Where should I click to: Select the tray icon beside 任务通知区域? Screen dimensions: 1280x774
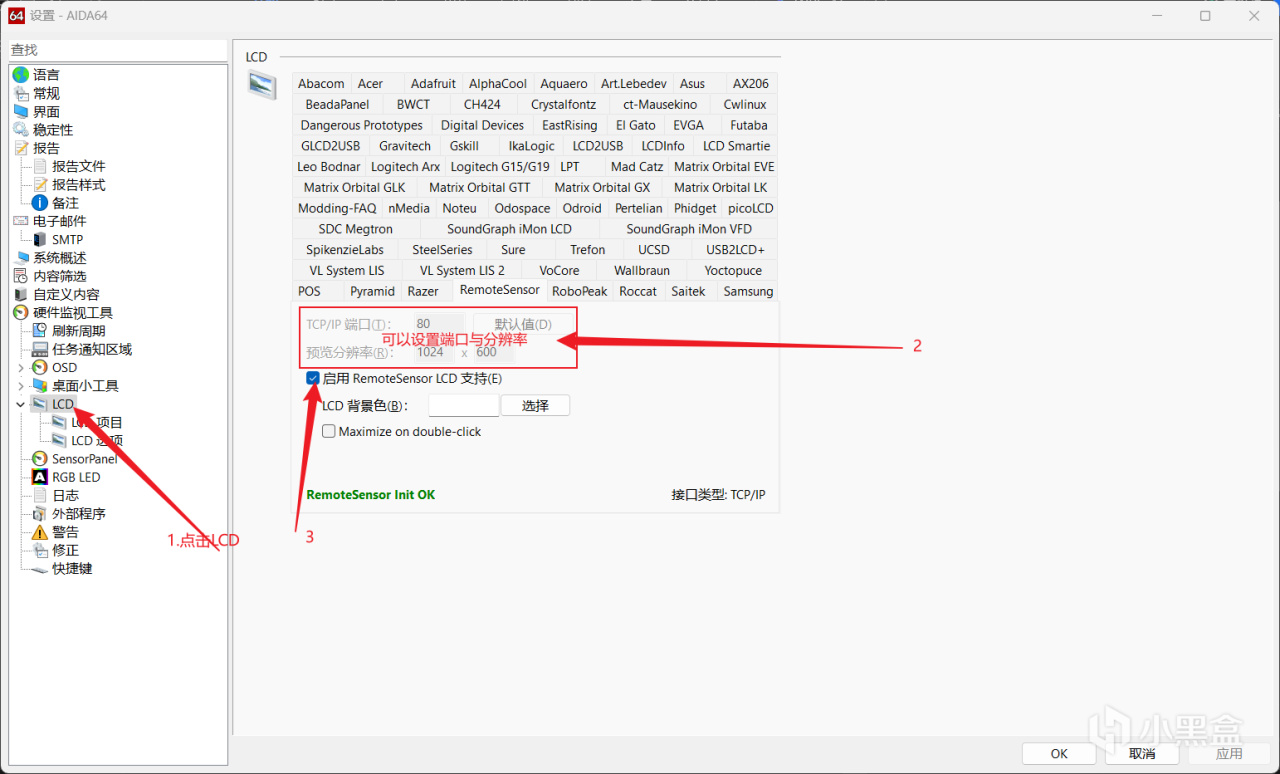[x=40, y=350]
